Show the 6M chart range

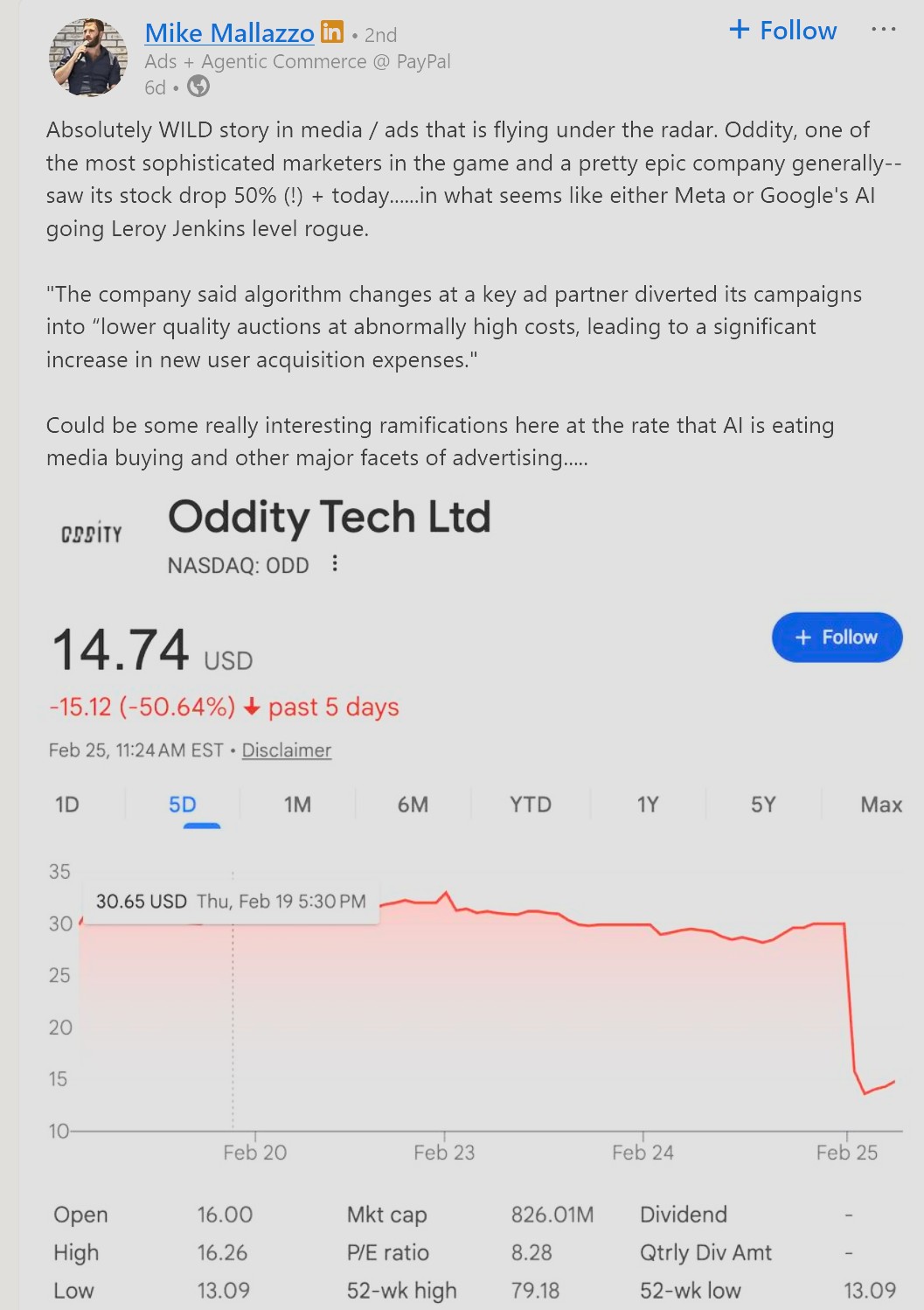[x=413, y=805]
